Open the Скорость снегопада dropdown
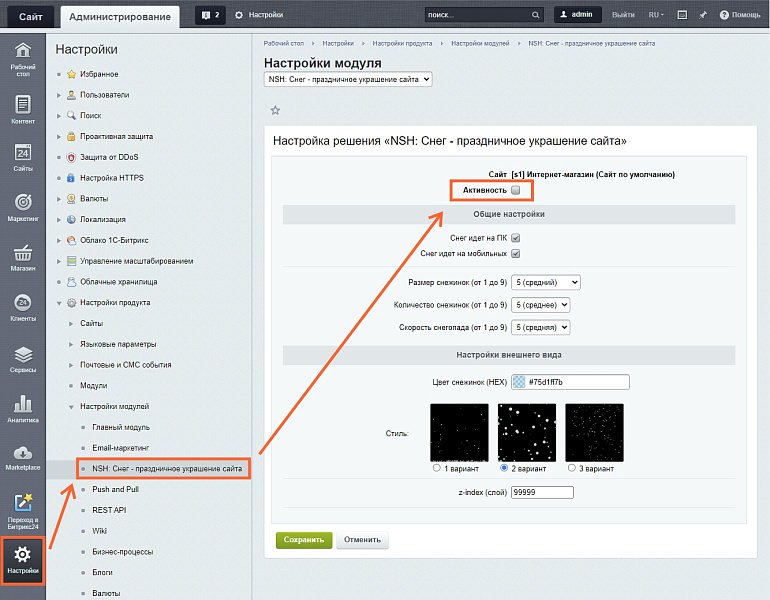This screenshot has height=600, width=770. (540, 327)
